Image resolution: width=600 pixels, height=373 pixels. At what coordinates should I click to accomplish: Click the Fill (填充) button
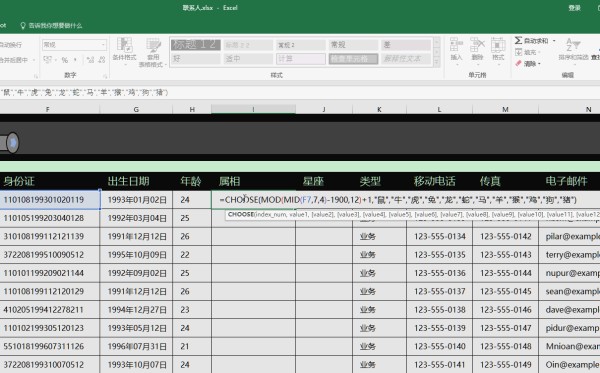tap(527, 52)
